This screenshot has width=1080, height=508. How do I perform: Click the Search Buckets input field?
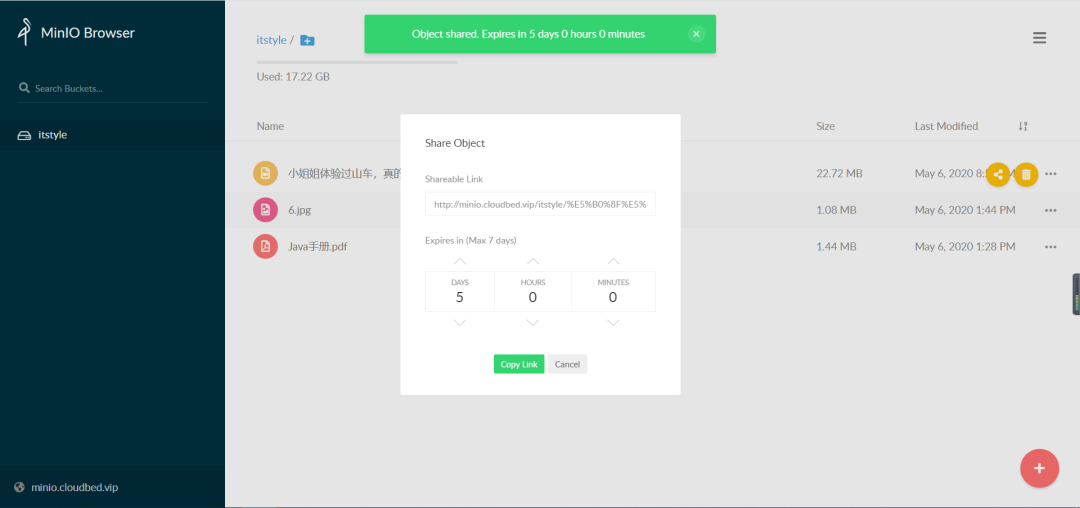pyautogui.click(x=112, y=88)
